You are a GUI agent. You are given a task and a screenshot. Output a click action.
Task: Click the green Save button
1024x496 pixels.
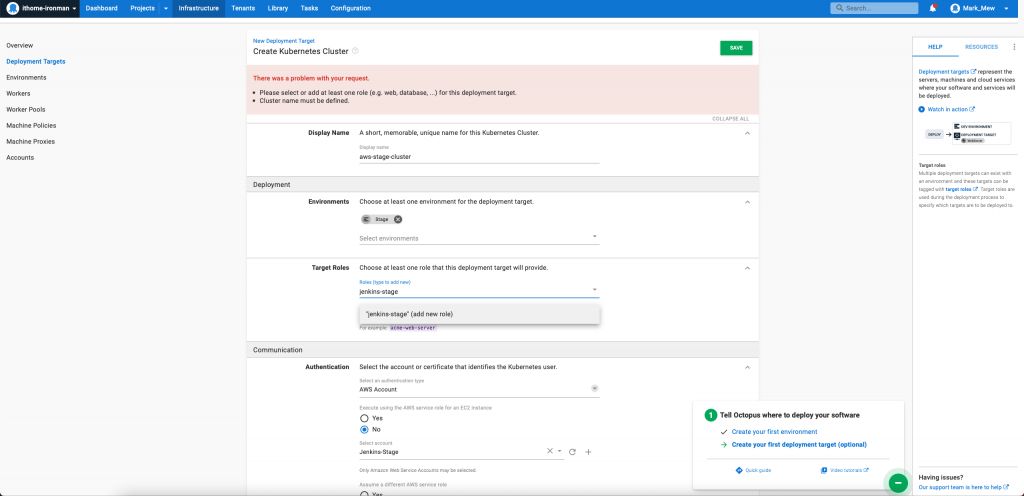[x=735, y=48]
